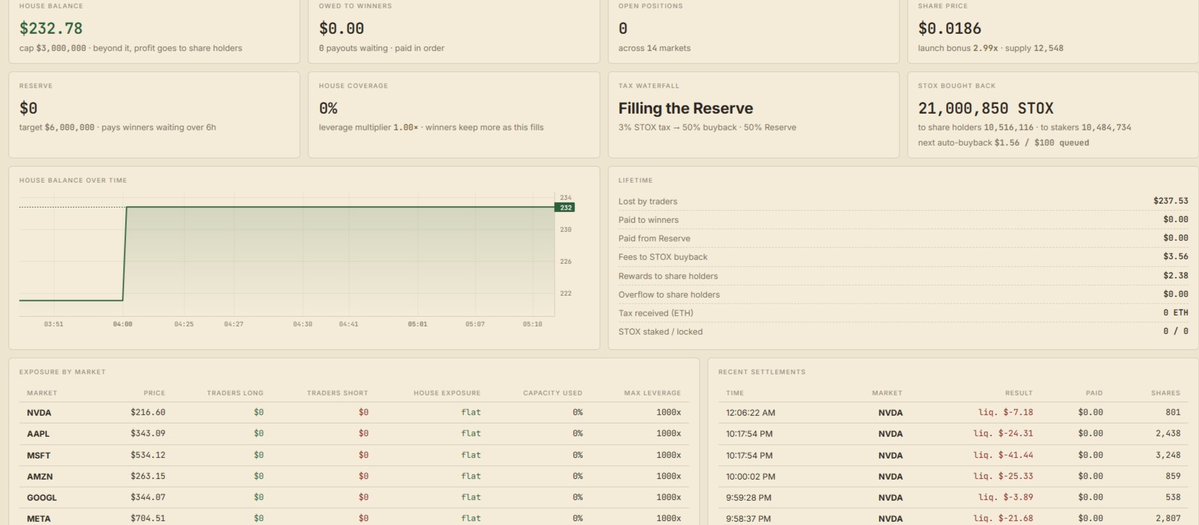The width and height of the screenshot is (1199, 525).
Task: Select the $2.38 rewards to share holders amount
Action: [x=1175, y=276]
